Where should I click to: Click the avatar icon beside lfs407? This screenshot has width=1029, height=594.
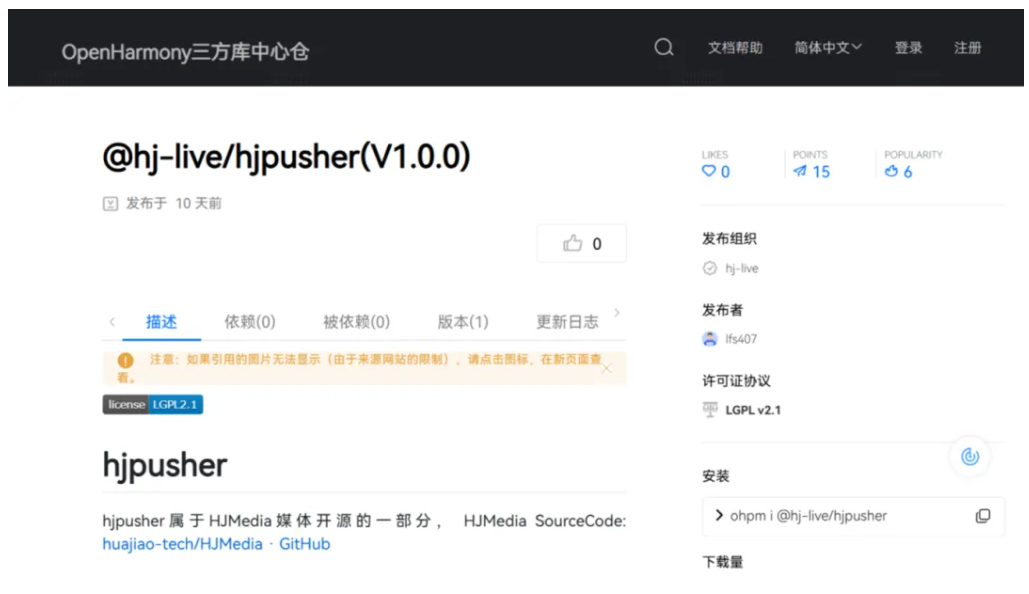(x=709, y=339)
